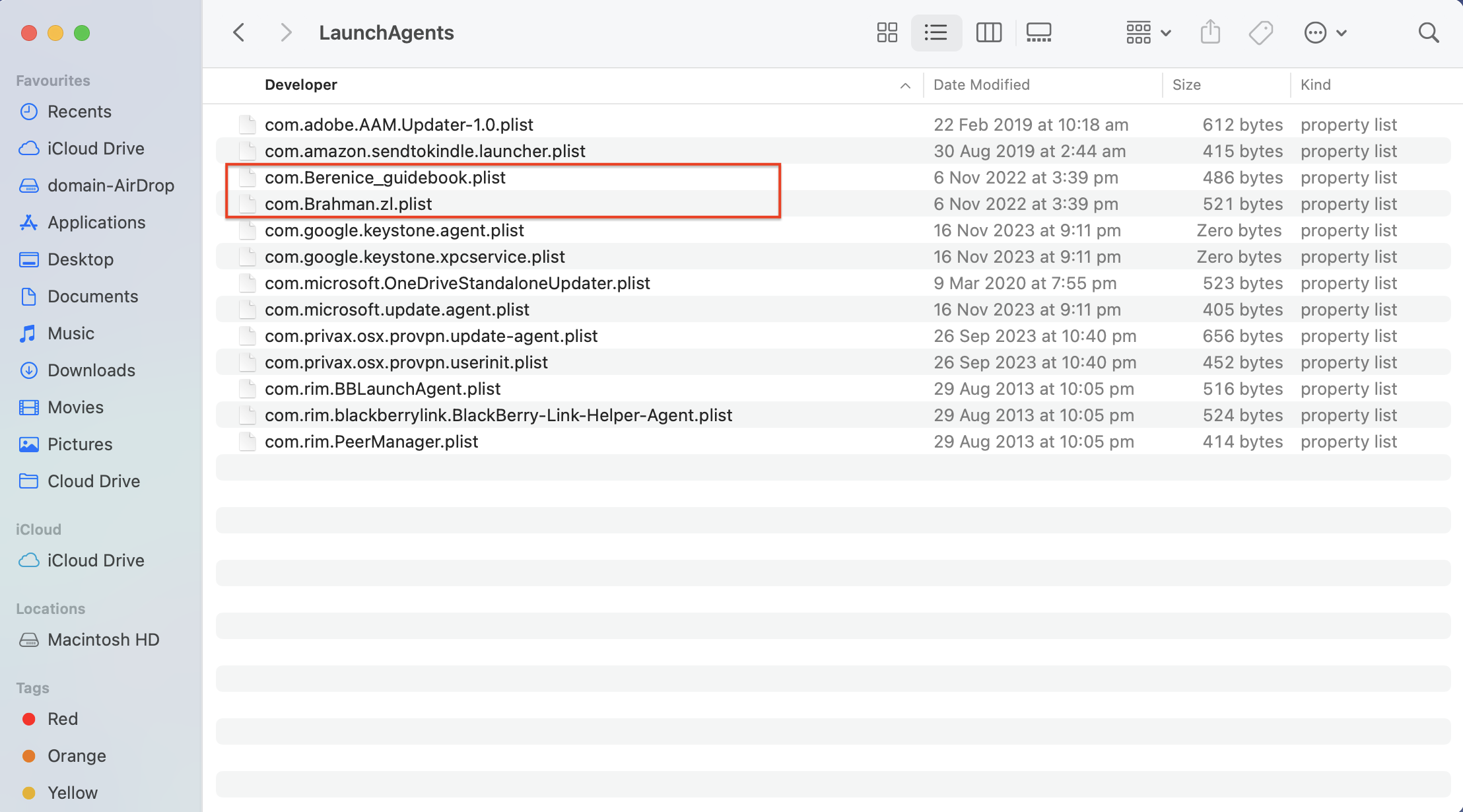Select the com.Brahman.zl.plist file
1463x812 pixels.
coord(348,204)
